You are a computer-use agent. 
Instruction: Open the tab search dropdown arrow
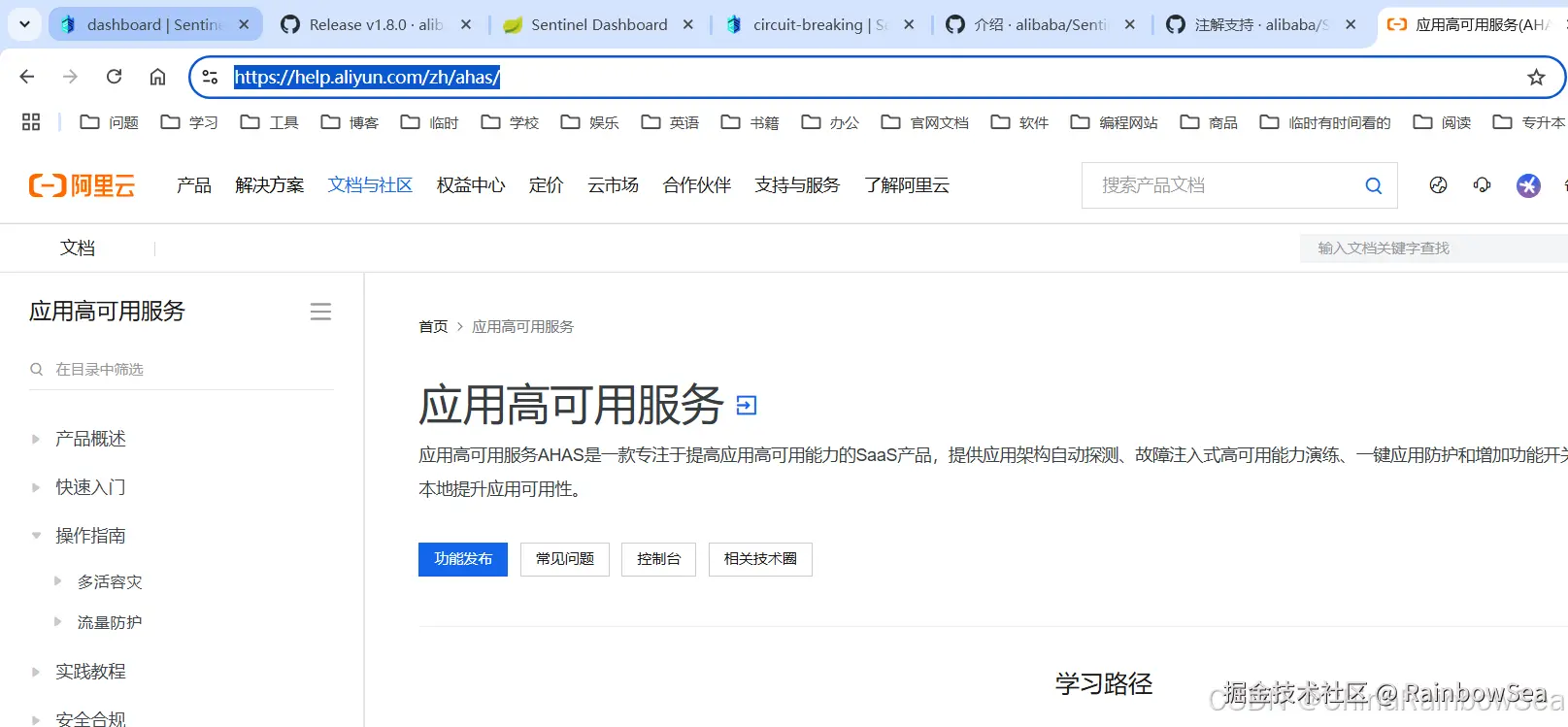point(24,24)
